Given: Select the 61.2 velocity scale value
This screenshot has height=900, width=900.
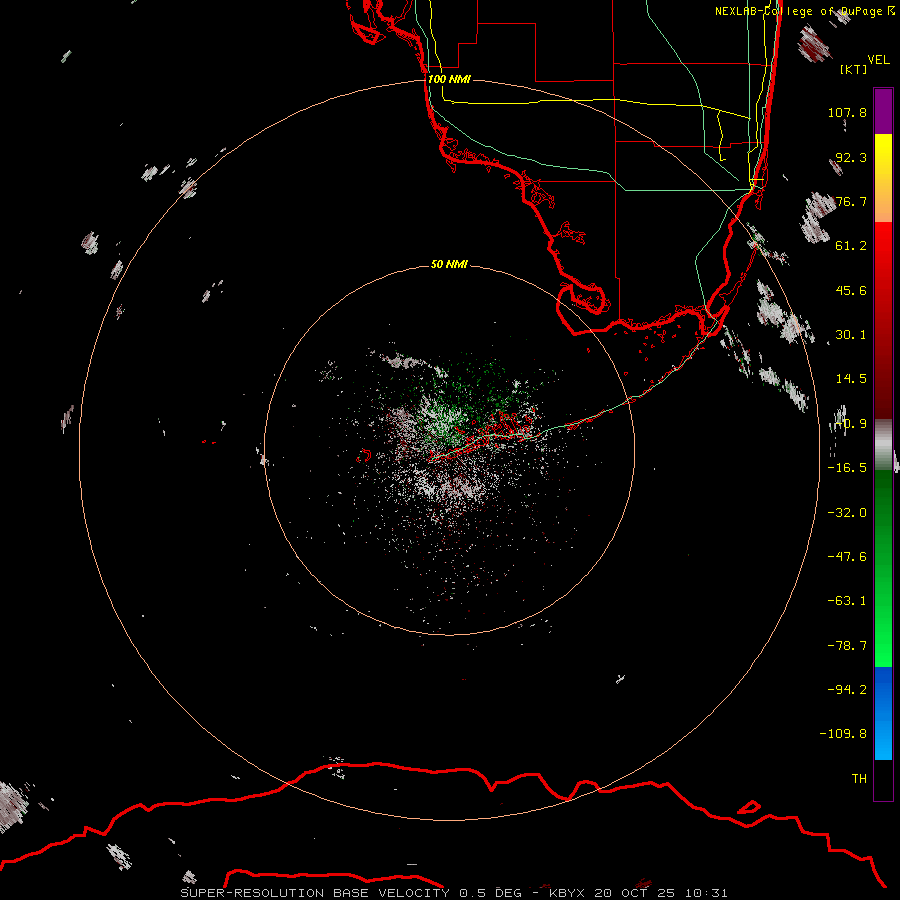Looking at the screenshot, I should point(851,246).
